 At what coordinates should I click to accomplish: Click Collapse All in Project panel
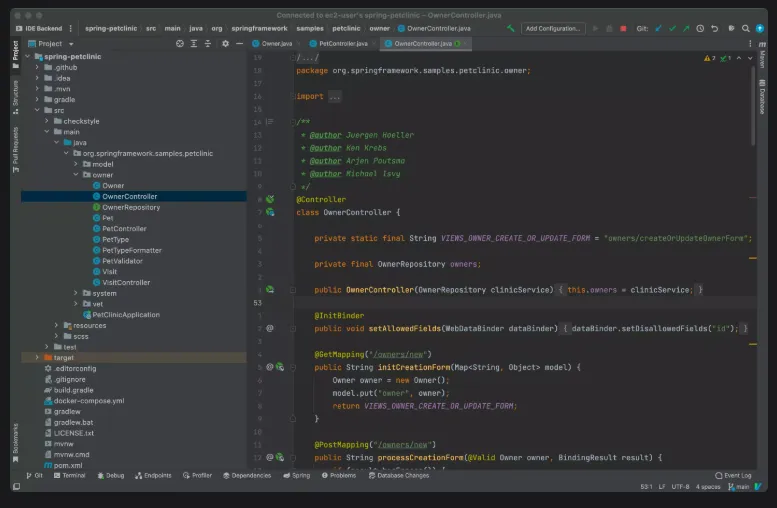click(208, 44)
